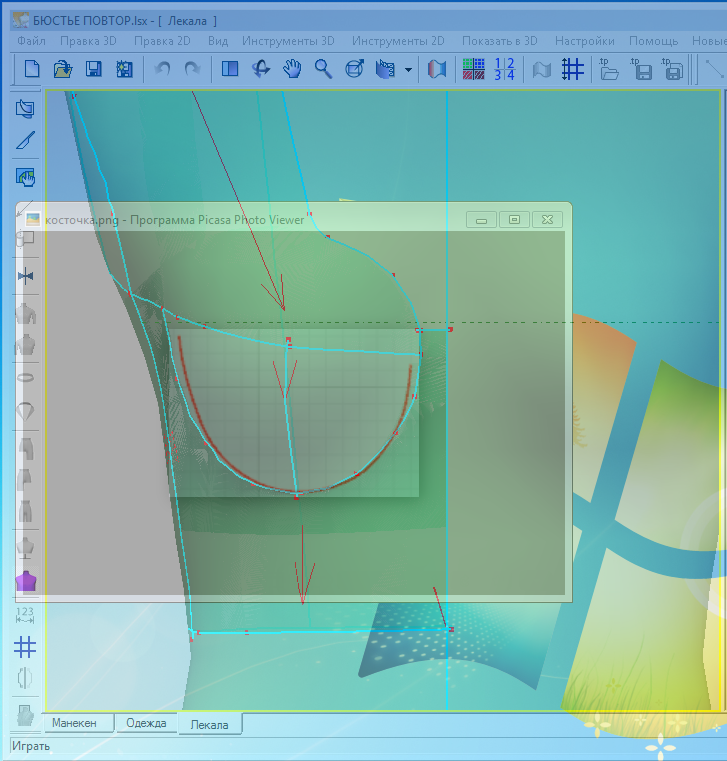This screenshot has height=761, width=727.
Task: Click the symmetry mirror icon in left sidebar
Action: coord(25,277)
